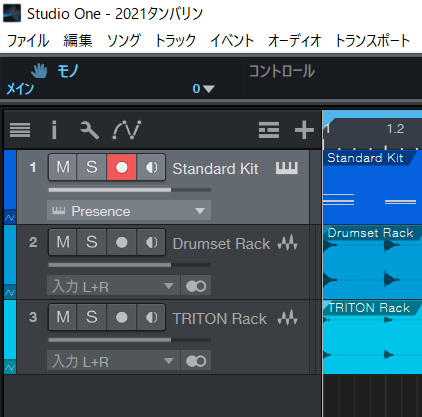Mute the TRITON Rack track
Viewport: 422px width, 417px height.
63,317
